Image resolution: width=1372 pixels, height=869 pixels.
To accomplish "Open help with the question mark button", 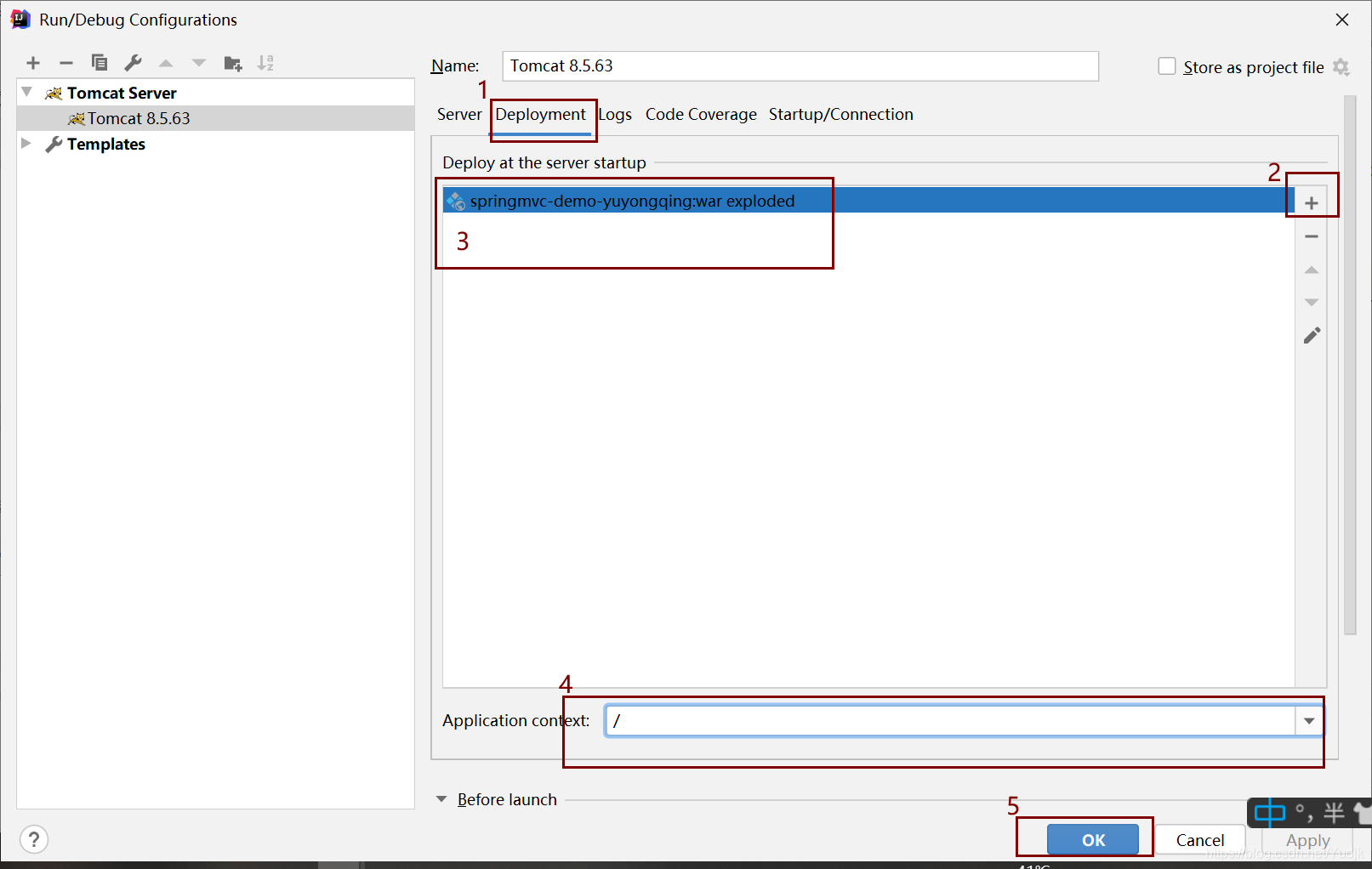I will coord(34,840).
